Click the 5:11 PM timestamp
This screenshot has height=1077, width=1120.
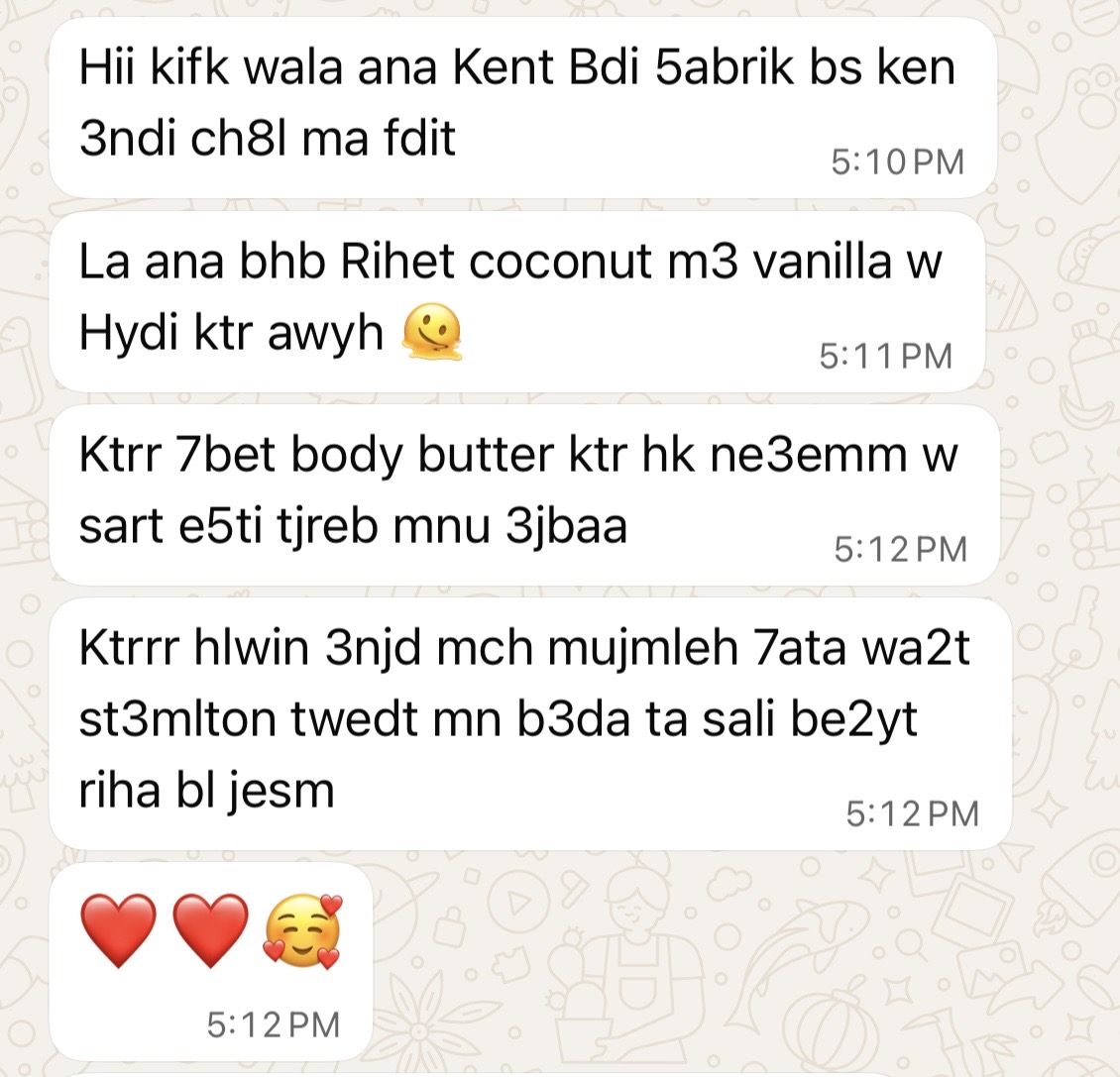(886, 356)
